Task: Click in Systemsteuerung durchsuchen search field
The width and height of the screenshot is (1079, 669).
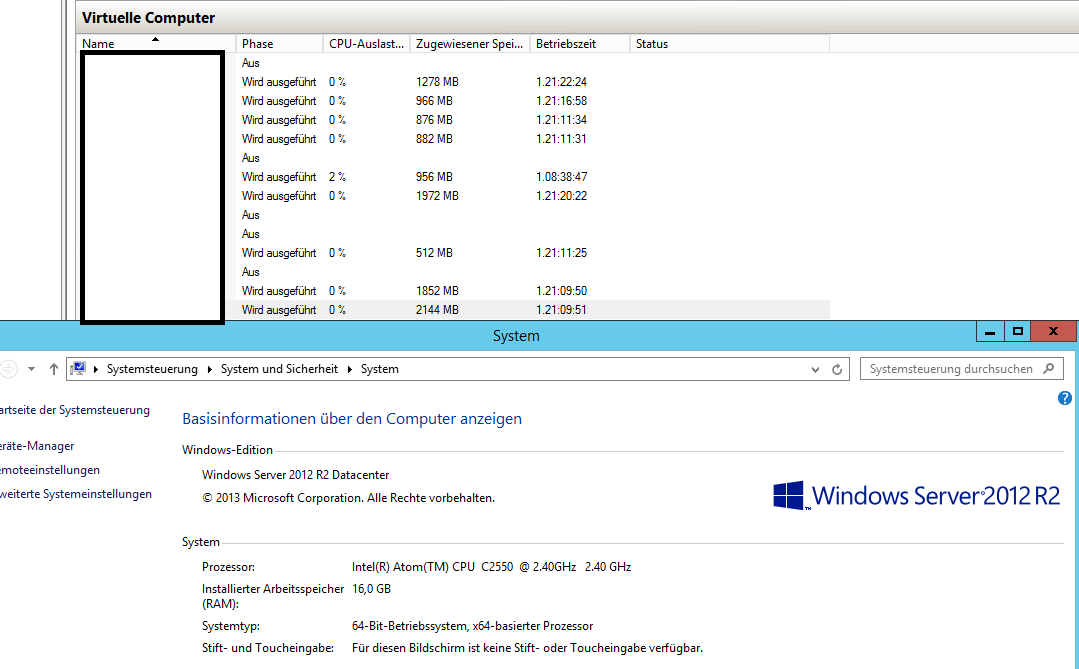Action: pos(961,369)
